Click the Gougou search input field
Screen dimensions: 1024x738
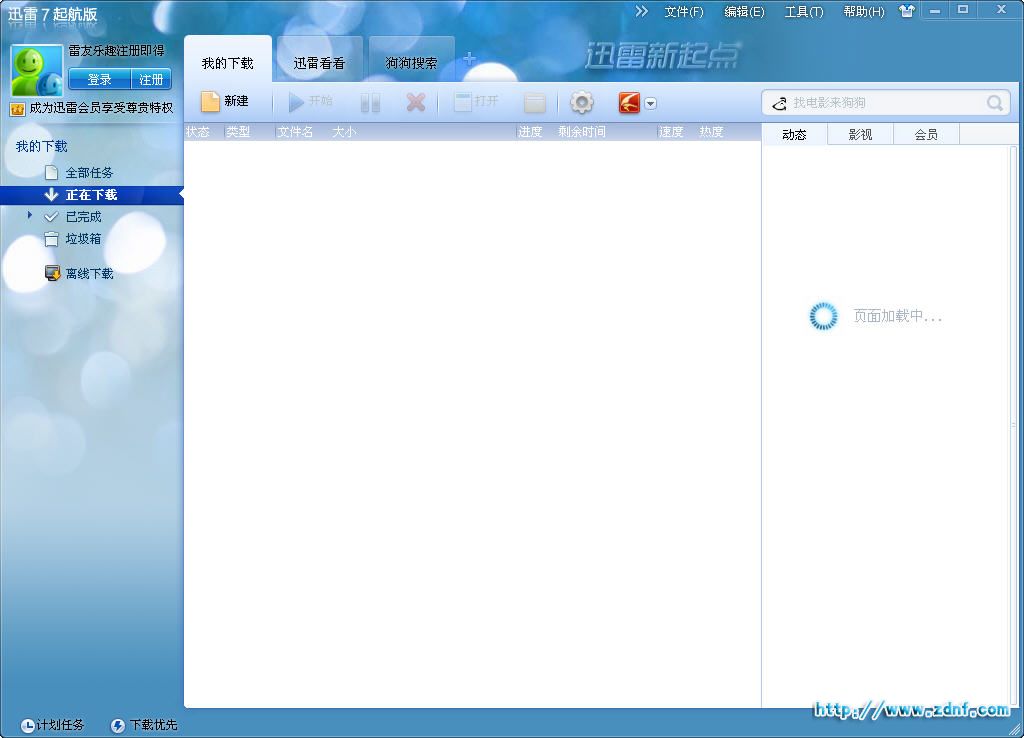pos(886,103)
